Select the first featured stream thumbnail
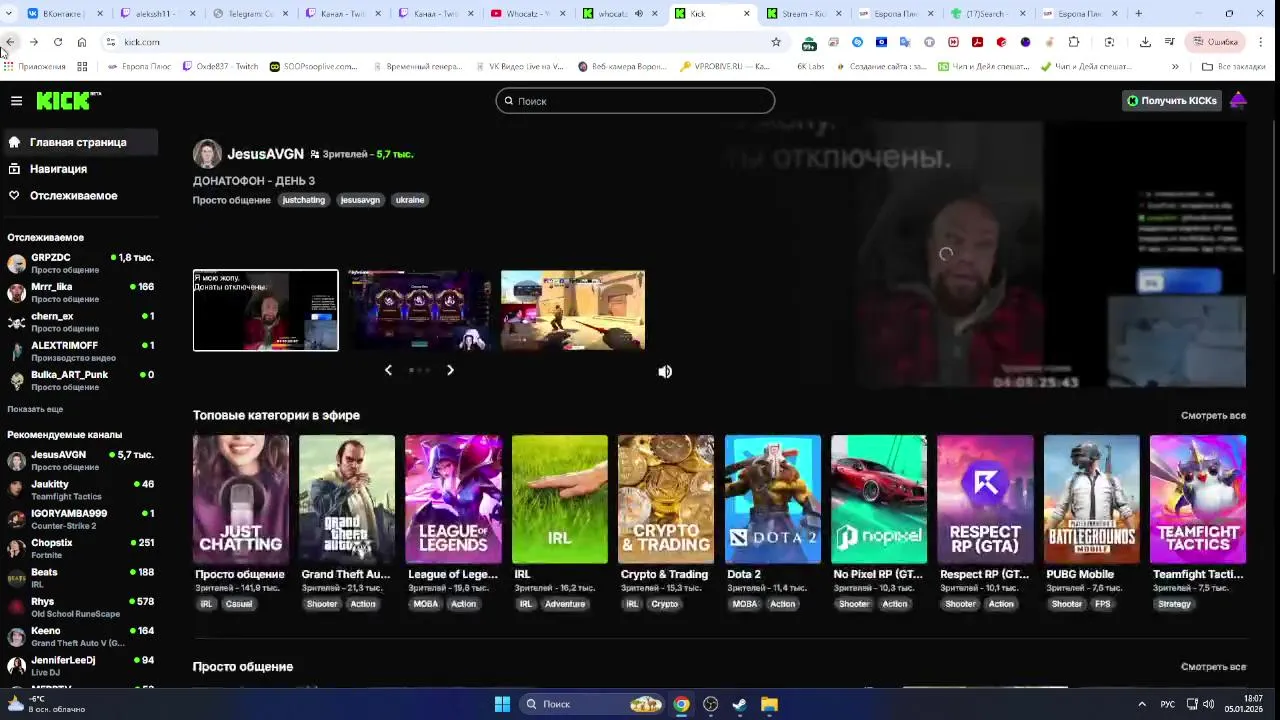 (265, 310)
